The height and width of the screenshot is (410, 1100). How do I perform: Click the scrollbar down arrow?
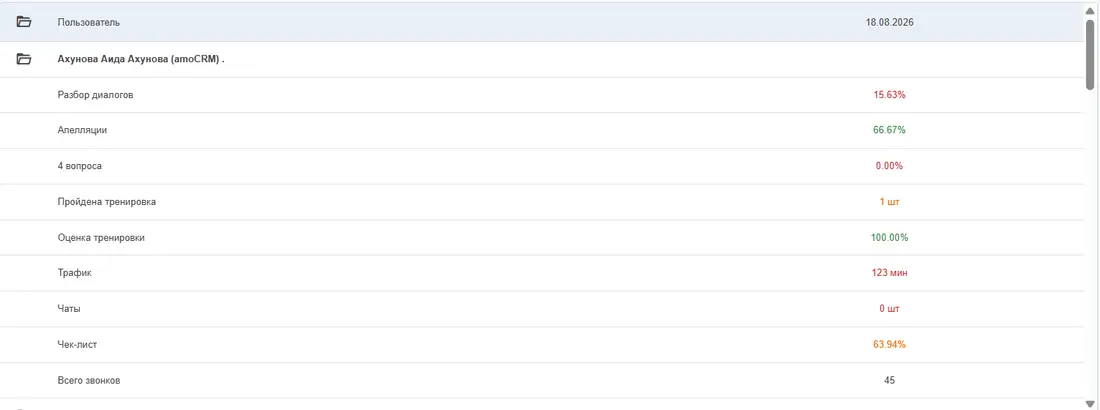point(1090,403)
